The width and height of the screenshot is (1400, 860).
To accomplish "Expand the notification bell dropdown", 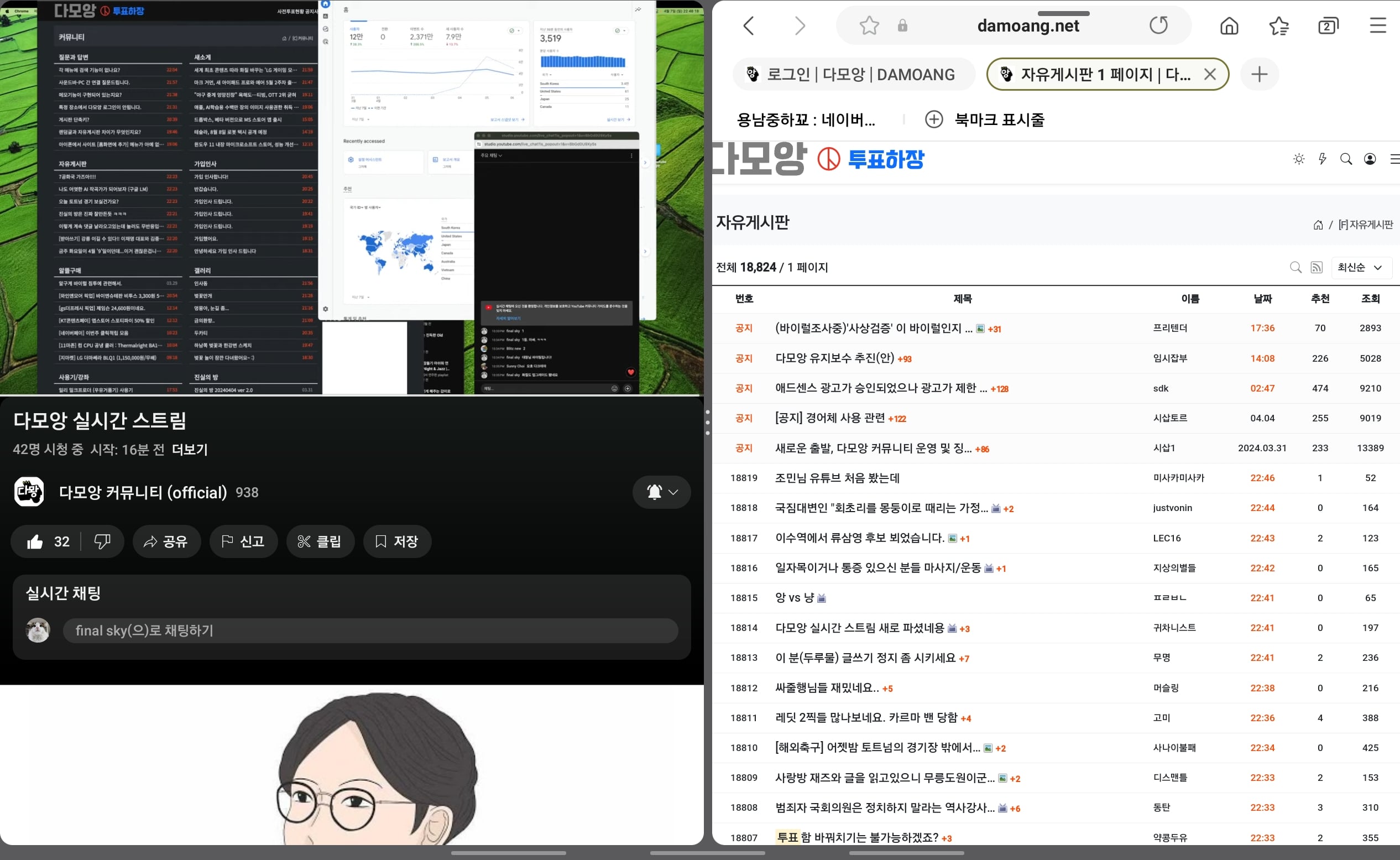I will click(x=661, y=492).
